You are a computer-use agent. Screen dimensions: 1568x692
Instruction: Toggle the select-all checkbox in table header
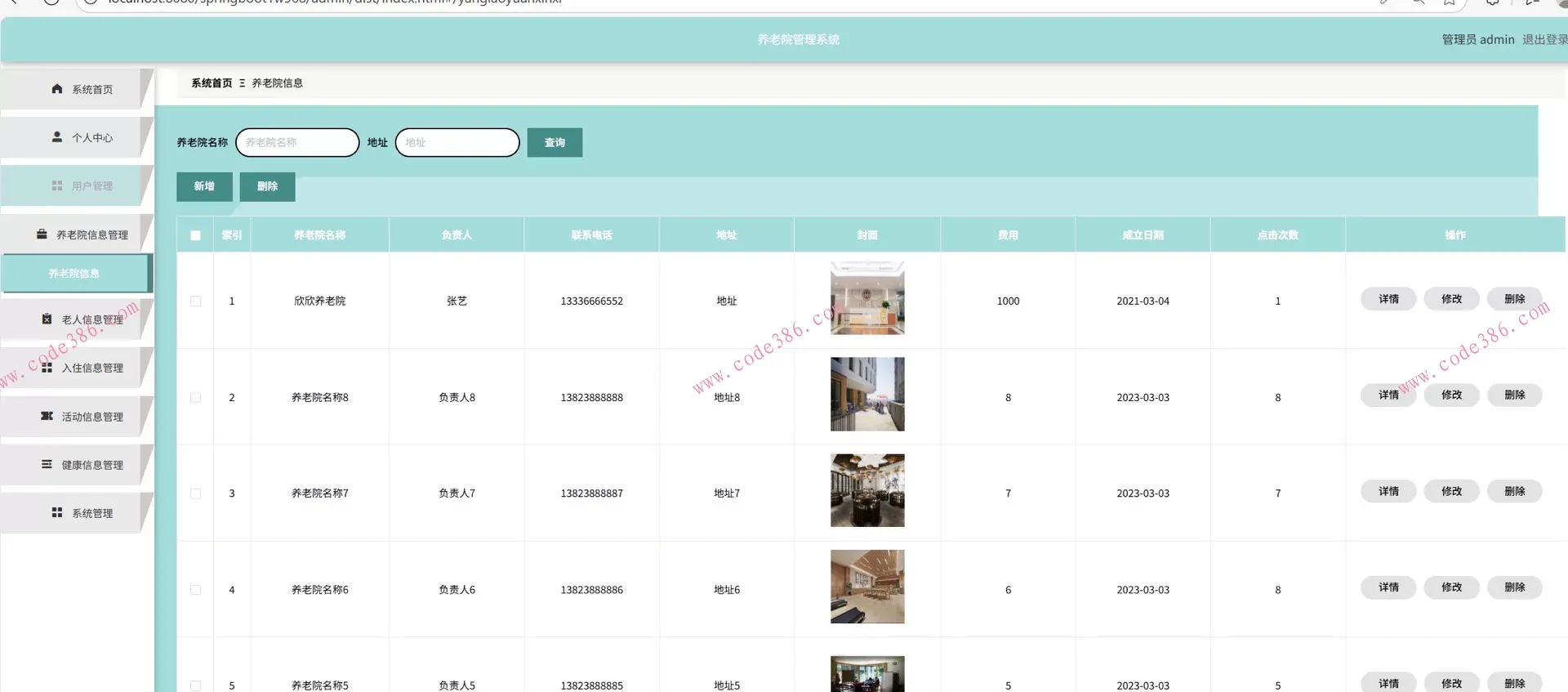pos(195,235)
